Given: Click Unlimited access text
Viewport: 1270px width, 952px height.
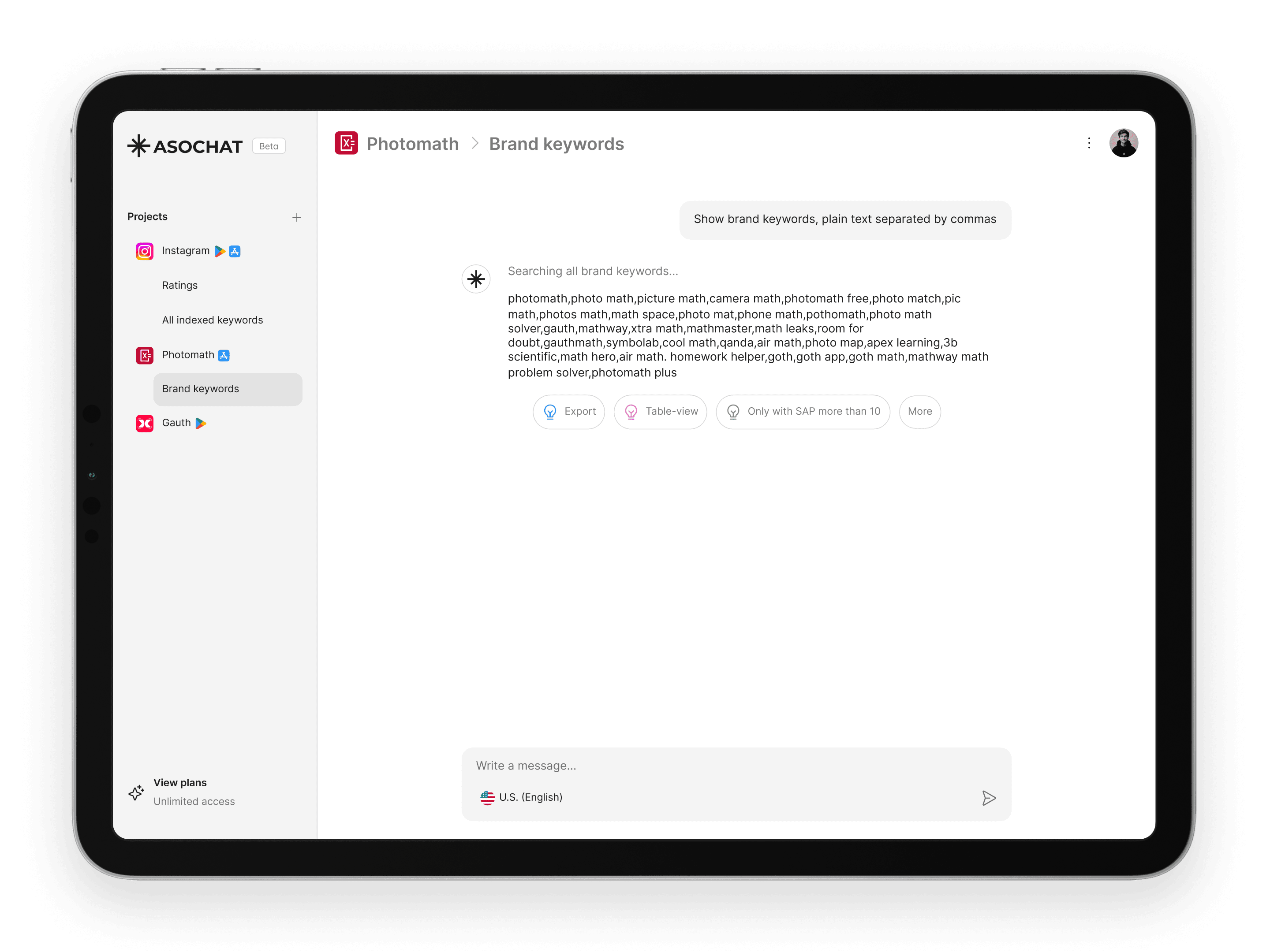Looking at the screenshot, I should pyautogui.click(x=194, y=801).
